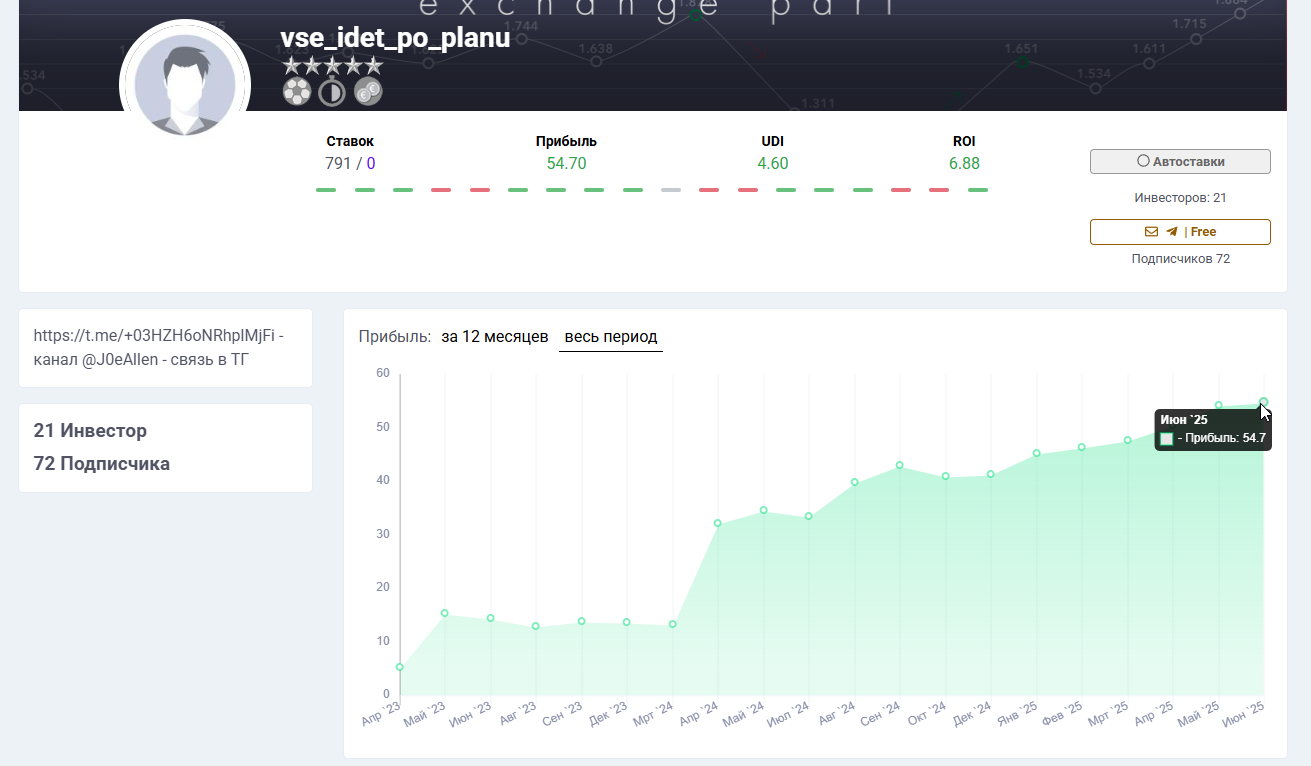Click the Май '23 data point on chart

tap(445, 613)
